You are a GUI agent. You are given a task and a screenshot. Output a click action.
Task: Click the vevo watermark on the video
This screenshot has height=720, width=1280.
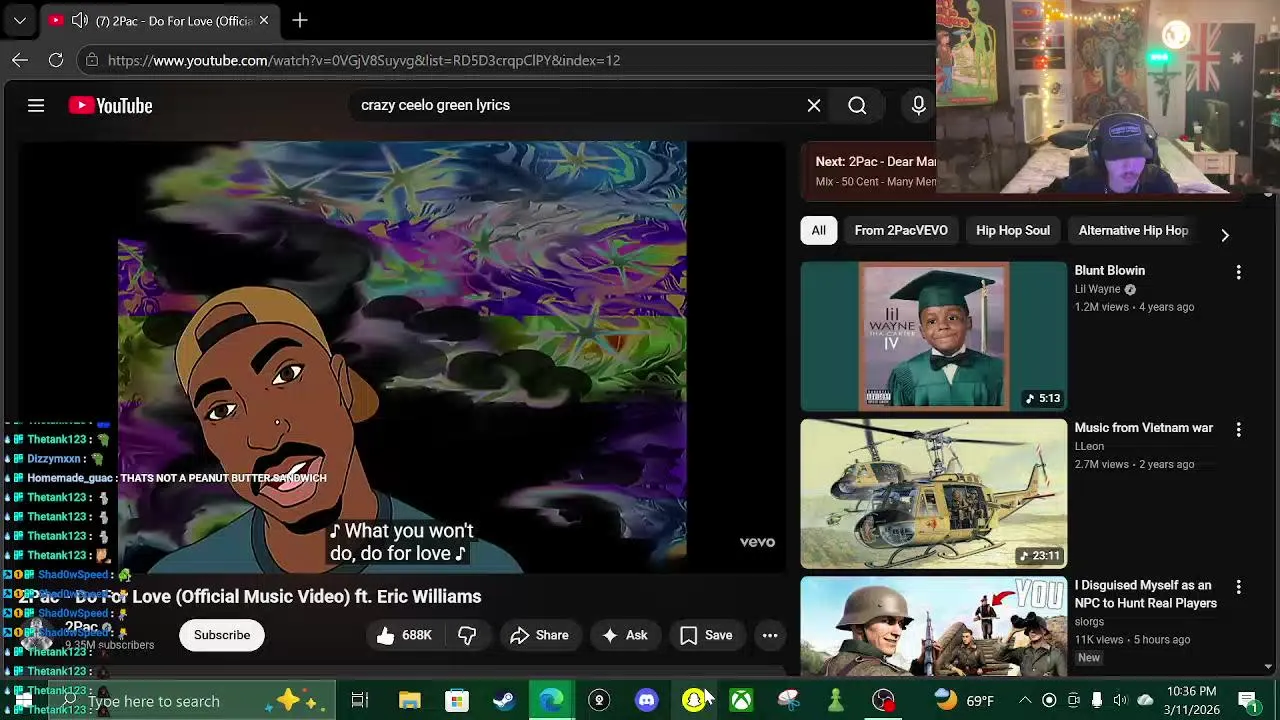(757, 542)
